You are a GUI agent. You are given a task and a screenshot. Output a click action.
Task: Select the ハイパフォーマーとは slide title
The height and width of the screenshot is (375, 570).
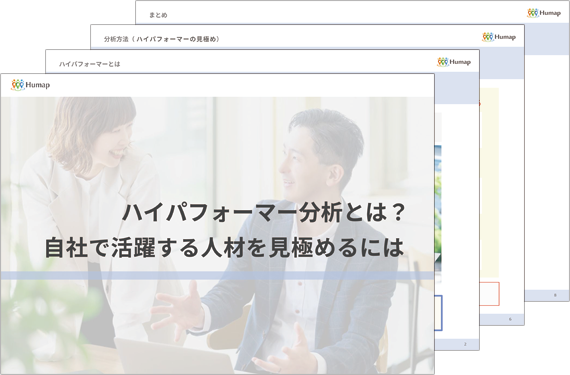(89, 64)
